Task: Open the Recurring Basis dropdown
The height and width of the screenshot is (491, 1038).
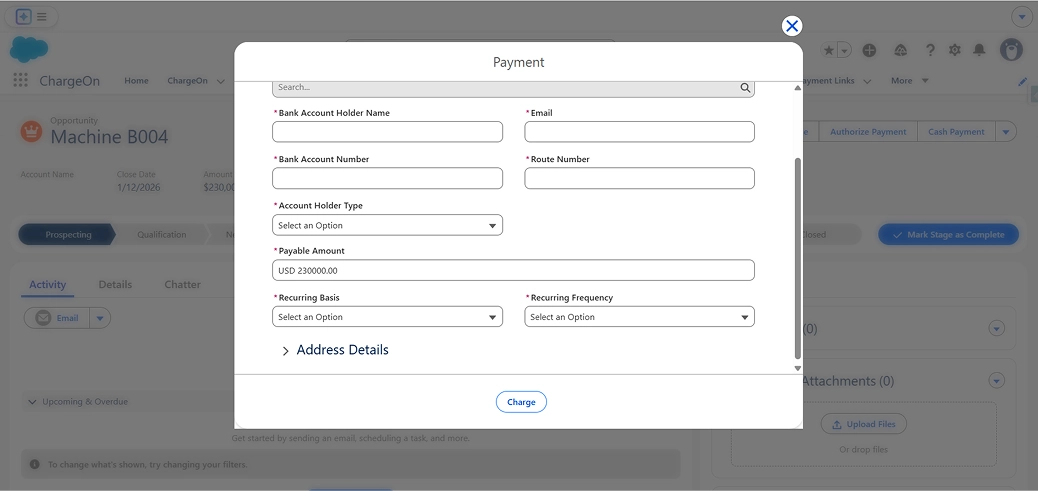Action: click(x=387, y=316)
